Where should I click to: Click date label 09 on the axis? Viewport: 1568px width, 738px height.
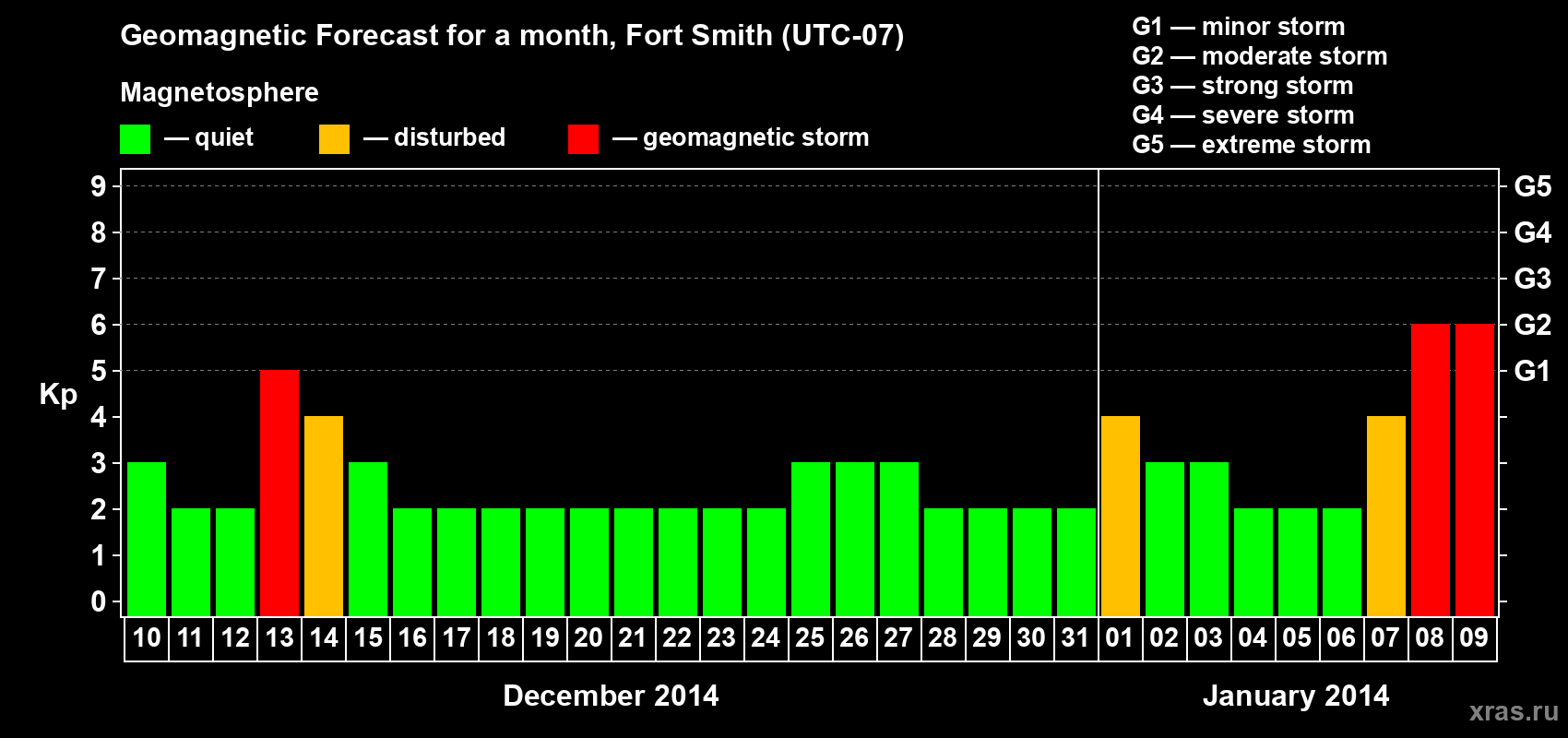point(1474,638)
